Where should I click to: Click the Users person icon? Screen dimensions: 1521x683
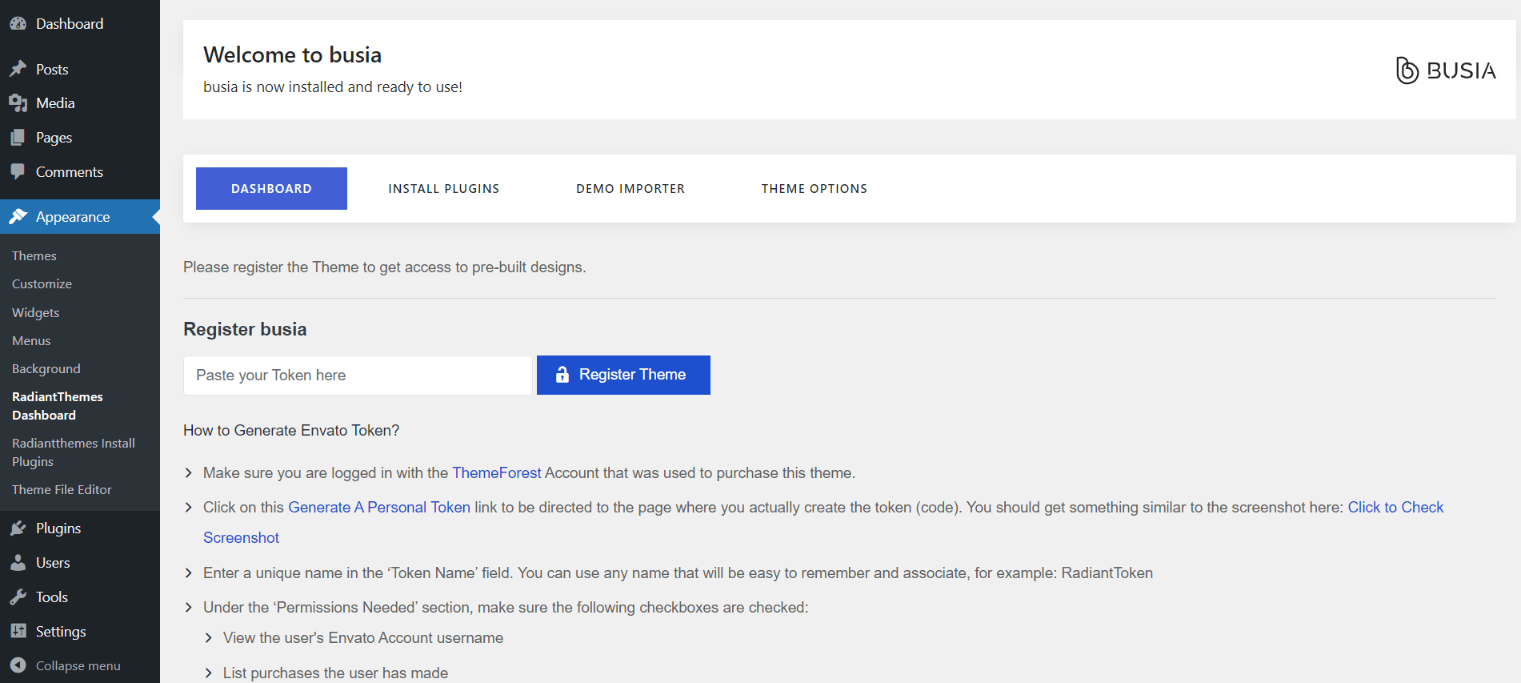click(18, 563)
